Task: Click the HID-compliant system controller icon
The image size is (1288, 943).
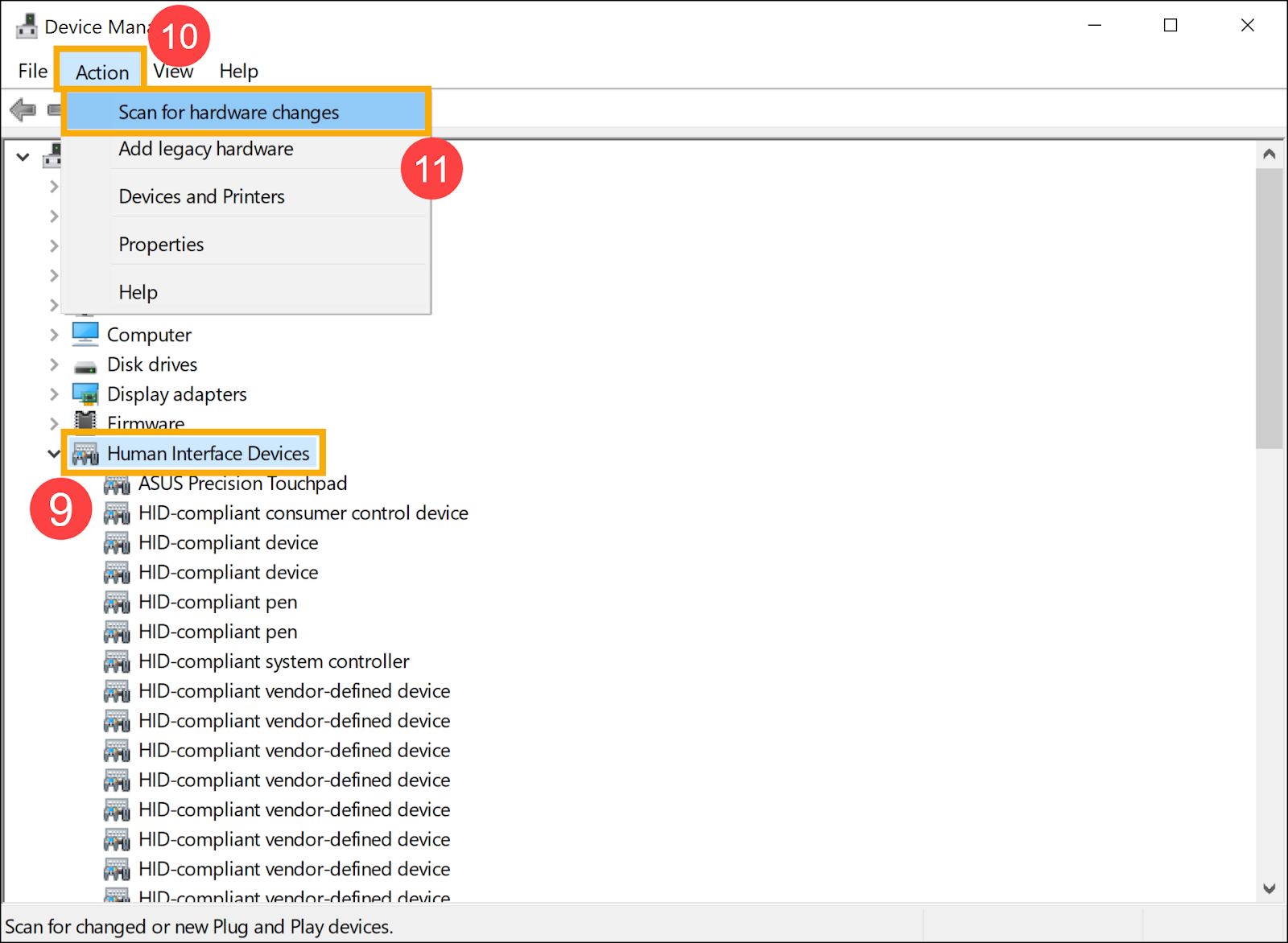Action: tap(117, 661)
